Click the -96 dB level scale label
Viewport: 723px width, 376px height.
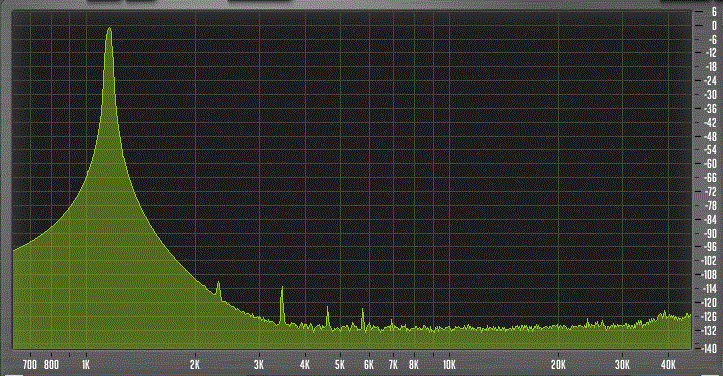711,247
